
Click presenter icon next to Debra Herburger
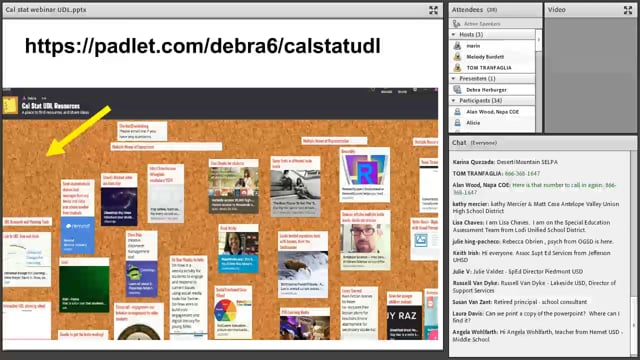458,90
